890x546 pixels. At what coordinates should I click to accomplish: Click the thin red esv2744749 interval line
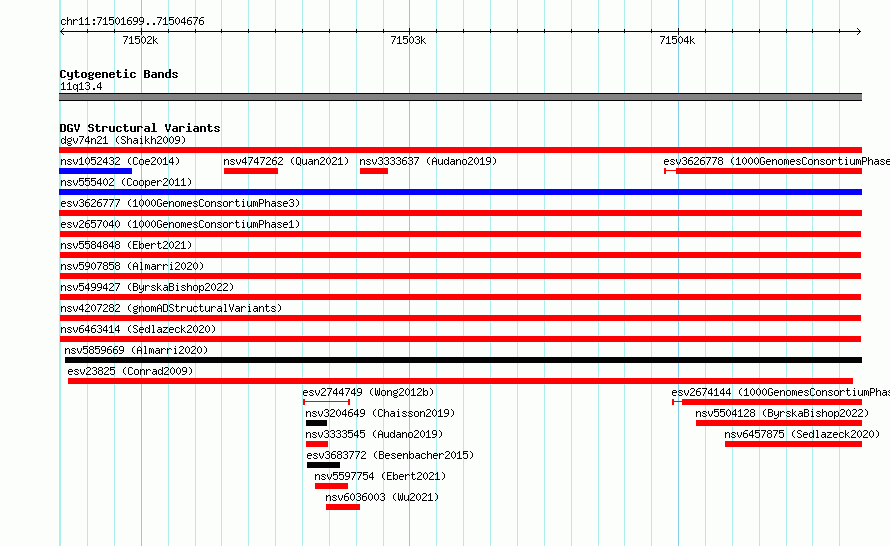pos(326,402)
